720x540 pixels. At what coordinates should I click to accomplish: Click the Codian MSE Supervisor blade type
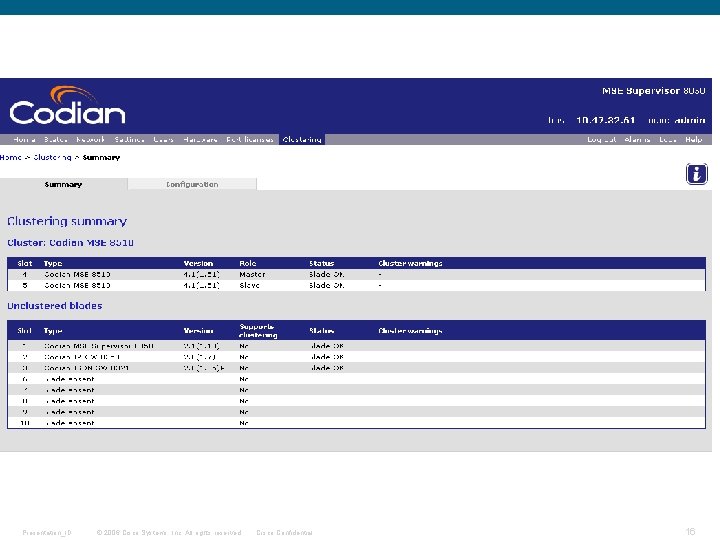click(99, 346)
